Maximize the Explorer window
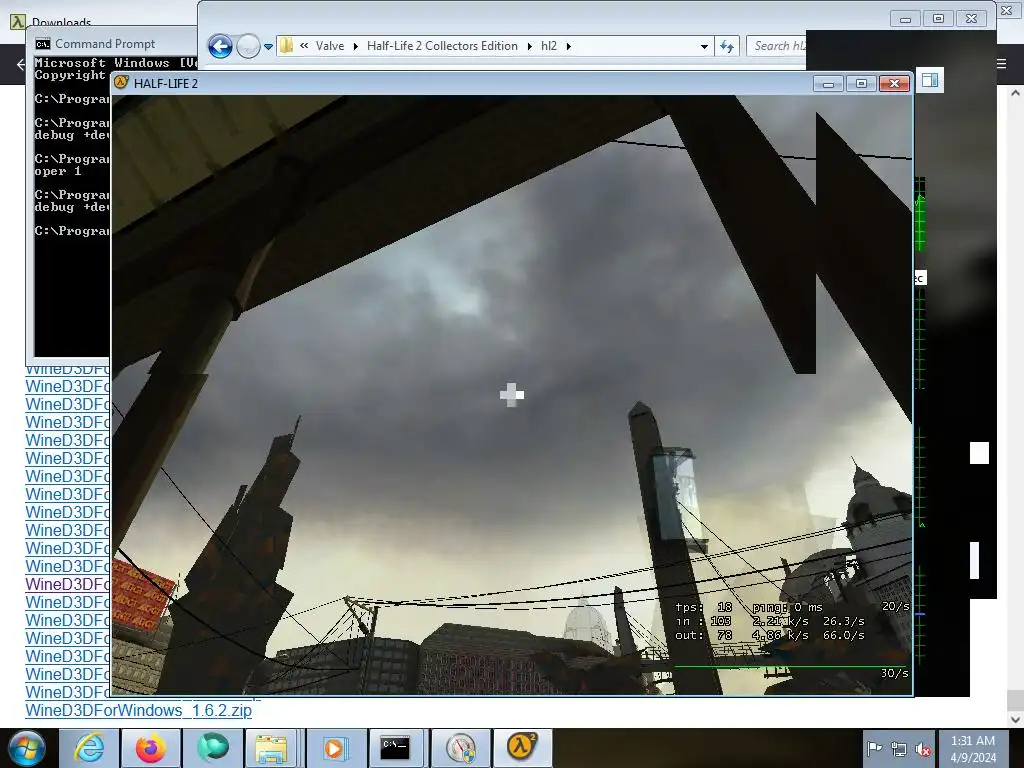The height and width of the screenshot is (768, 1024). (x=938, y=19)
